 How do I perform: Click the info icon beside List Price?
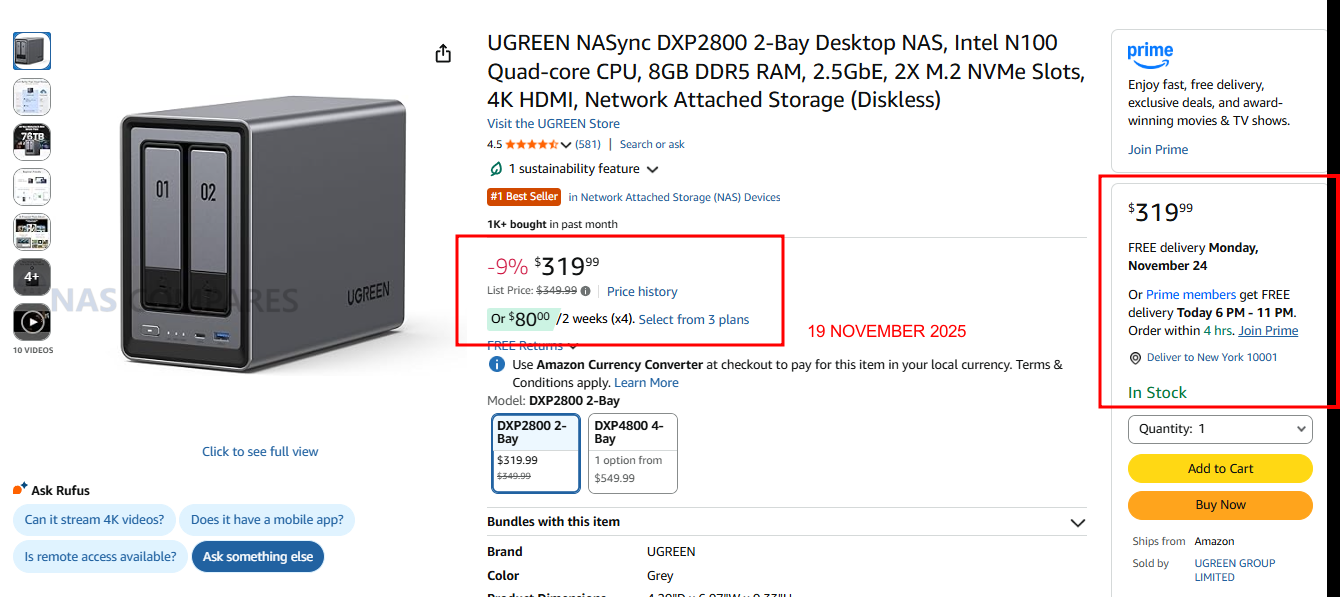(x=586, y=291)
